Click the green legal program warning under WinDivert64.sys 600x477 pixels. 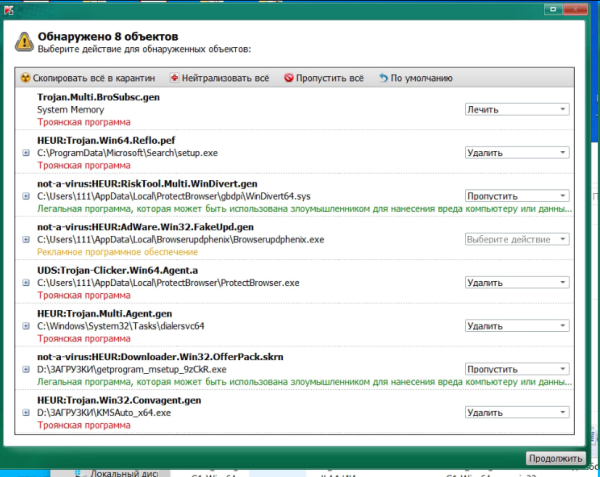304,209
